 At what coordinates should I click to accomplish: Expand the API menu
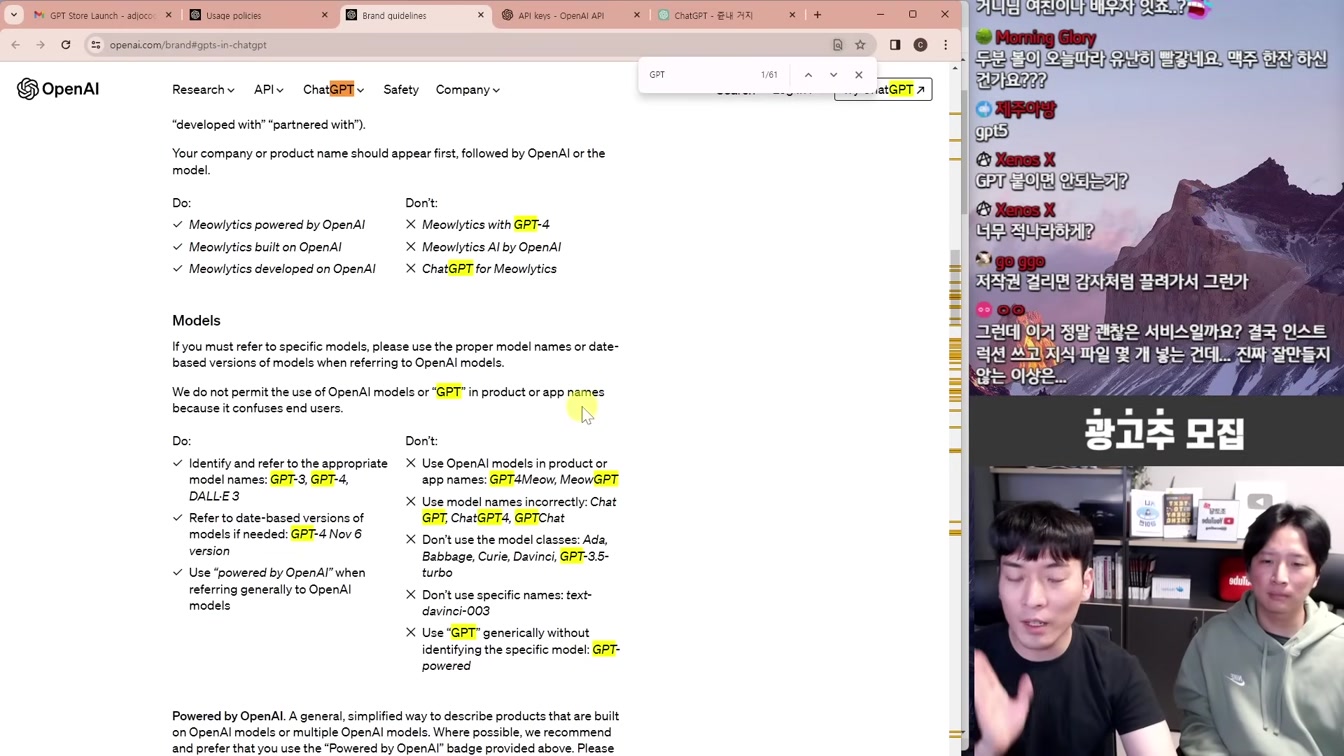(268, 90)
